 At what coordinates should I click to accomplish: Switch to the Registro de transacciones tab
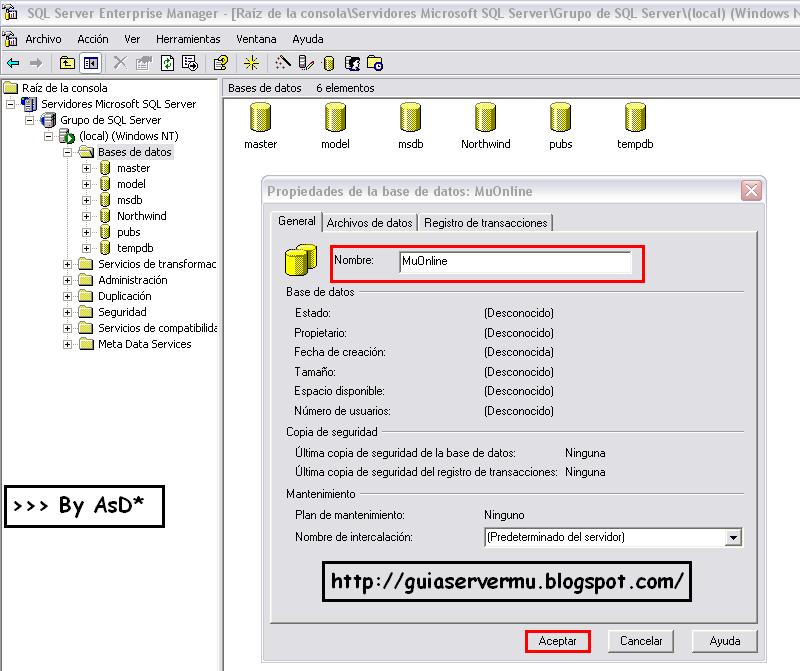click(485, 223)
